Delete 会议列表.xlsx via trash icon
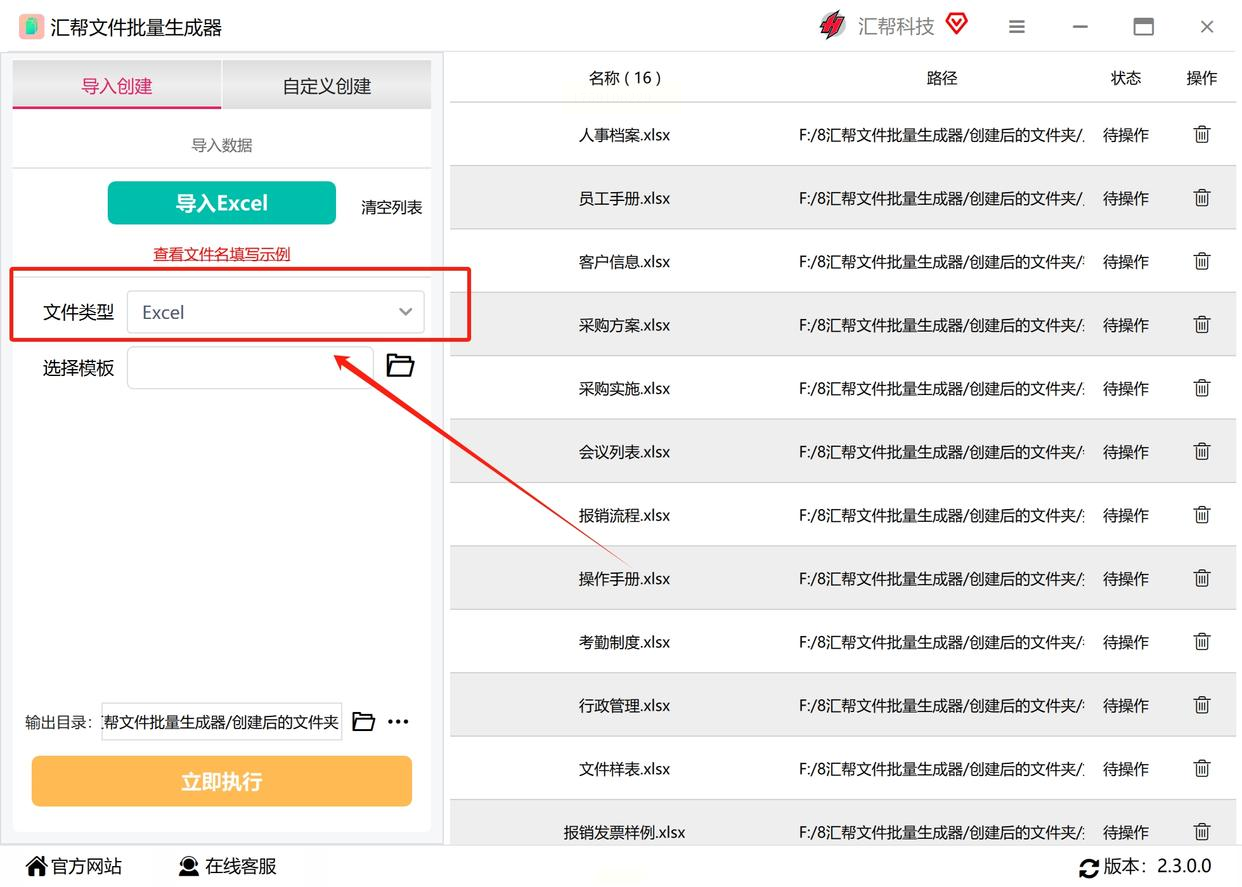 pos(1202,451)
